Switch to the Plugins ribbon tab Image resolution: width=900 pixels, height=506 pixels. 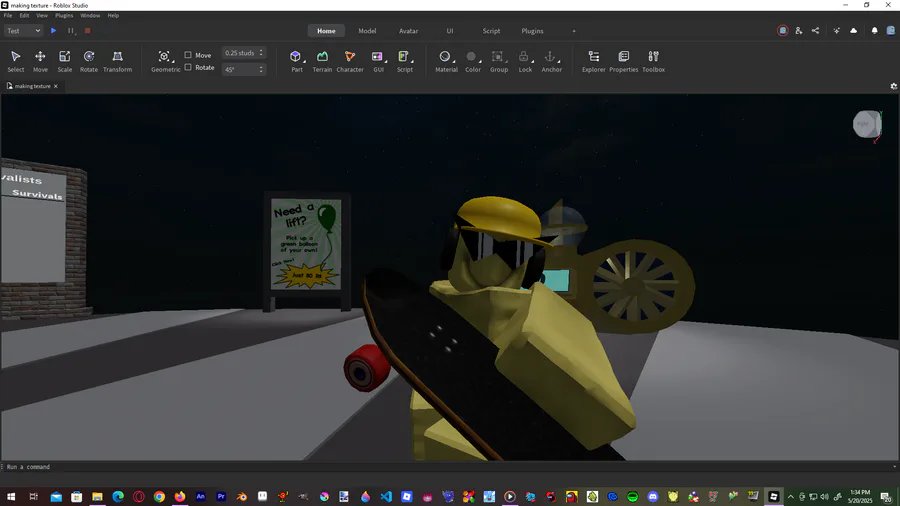tap(533, 31)
